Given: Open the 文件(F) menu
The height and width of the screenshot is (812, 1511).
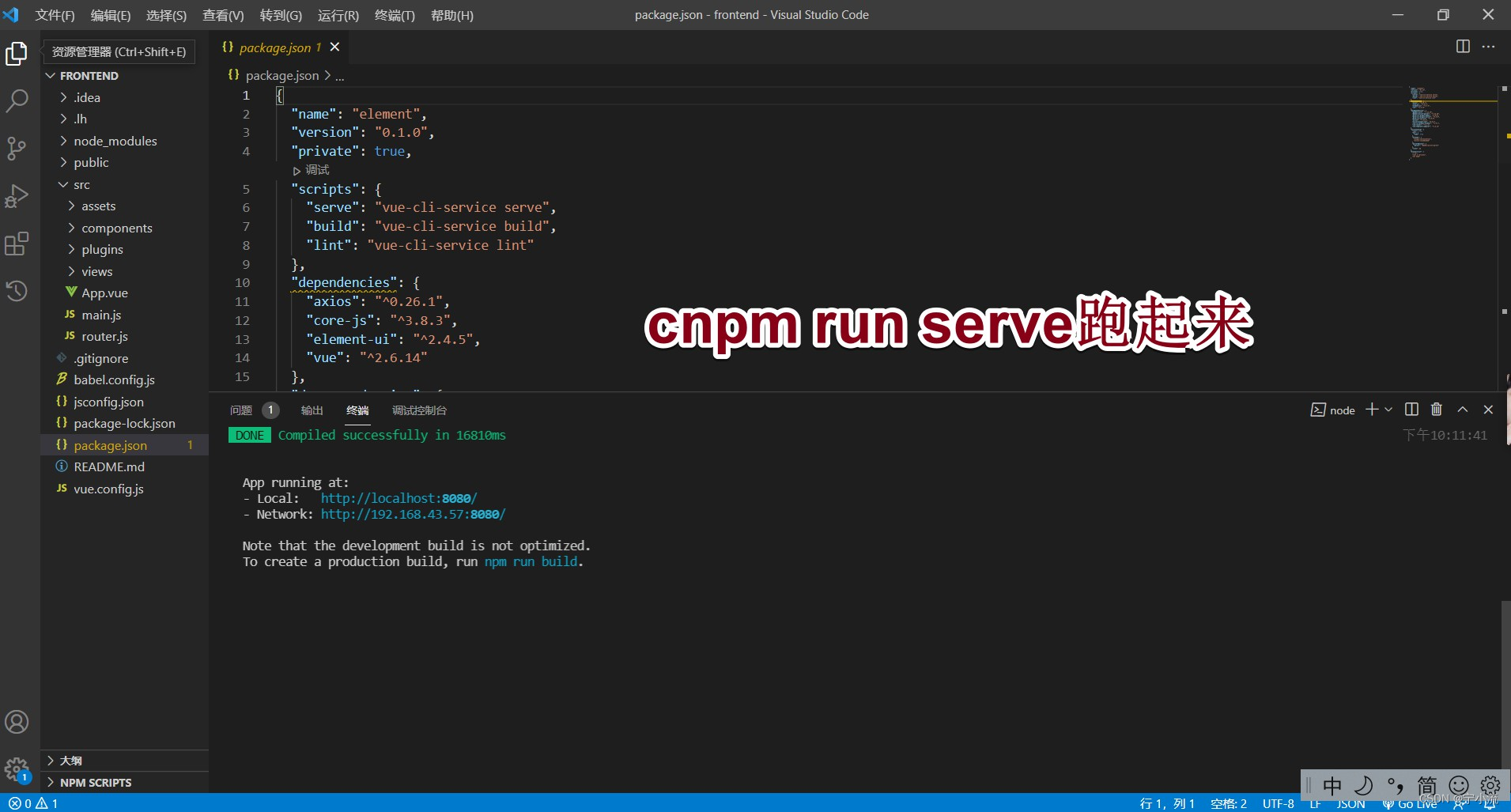Looking at the screenshot, I should coord(55,15).
